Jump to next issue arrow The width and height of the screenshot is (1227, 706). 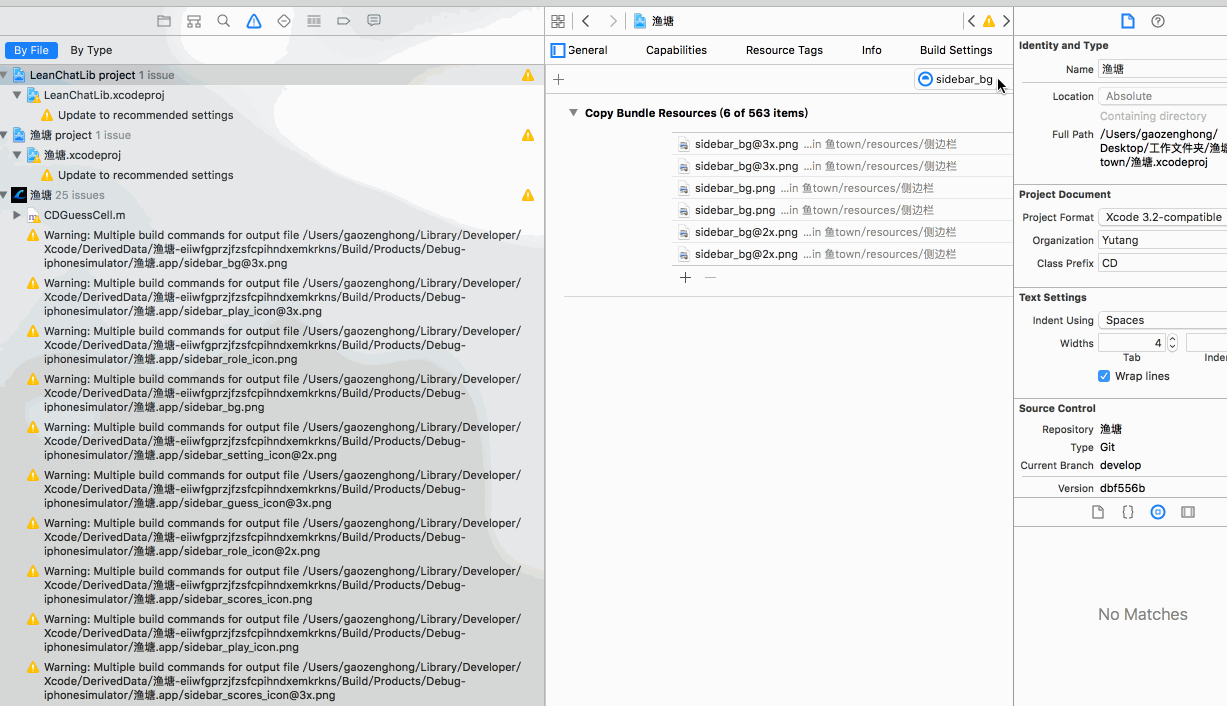tap(1006, 21)
